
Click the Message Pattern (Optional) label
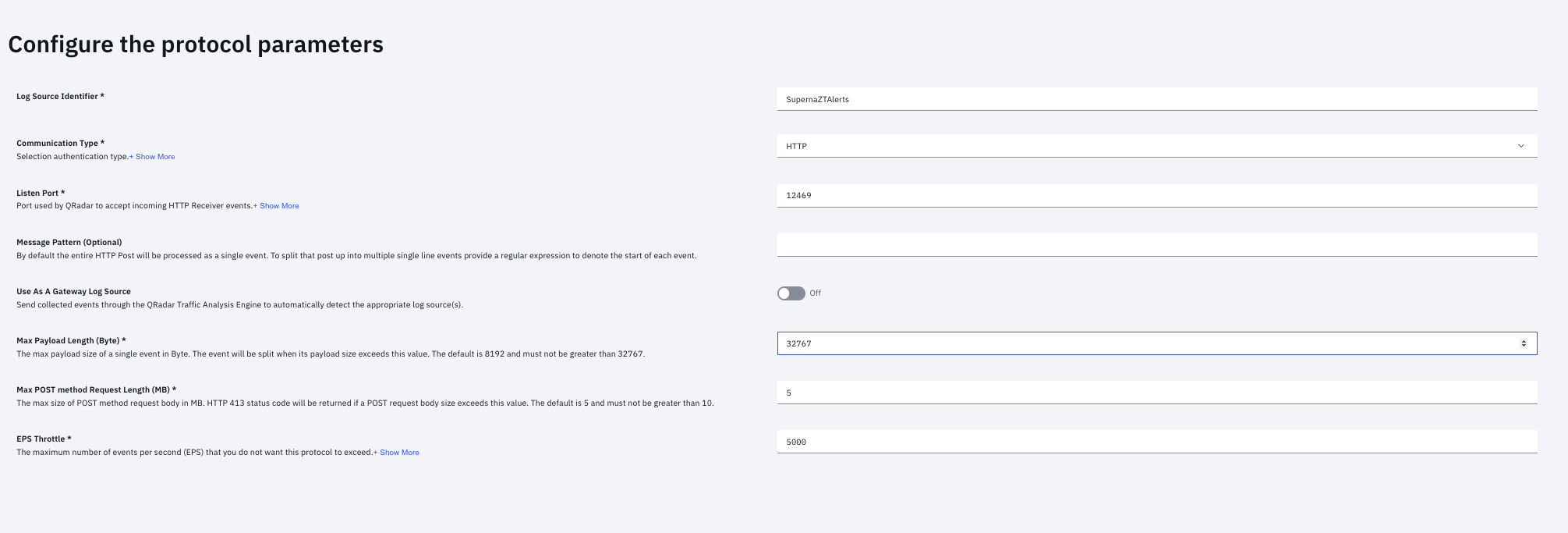pyautogui.click(x=69, y=243)
